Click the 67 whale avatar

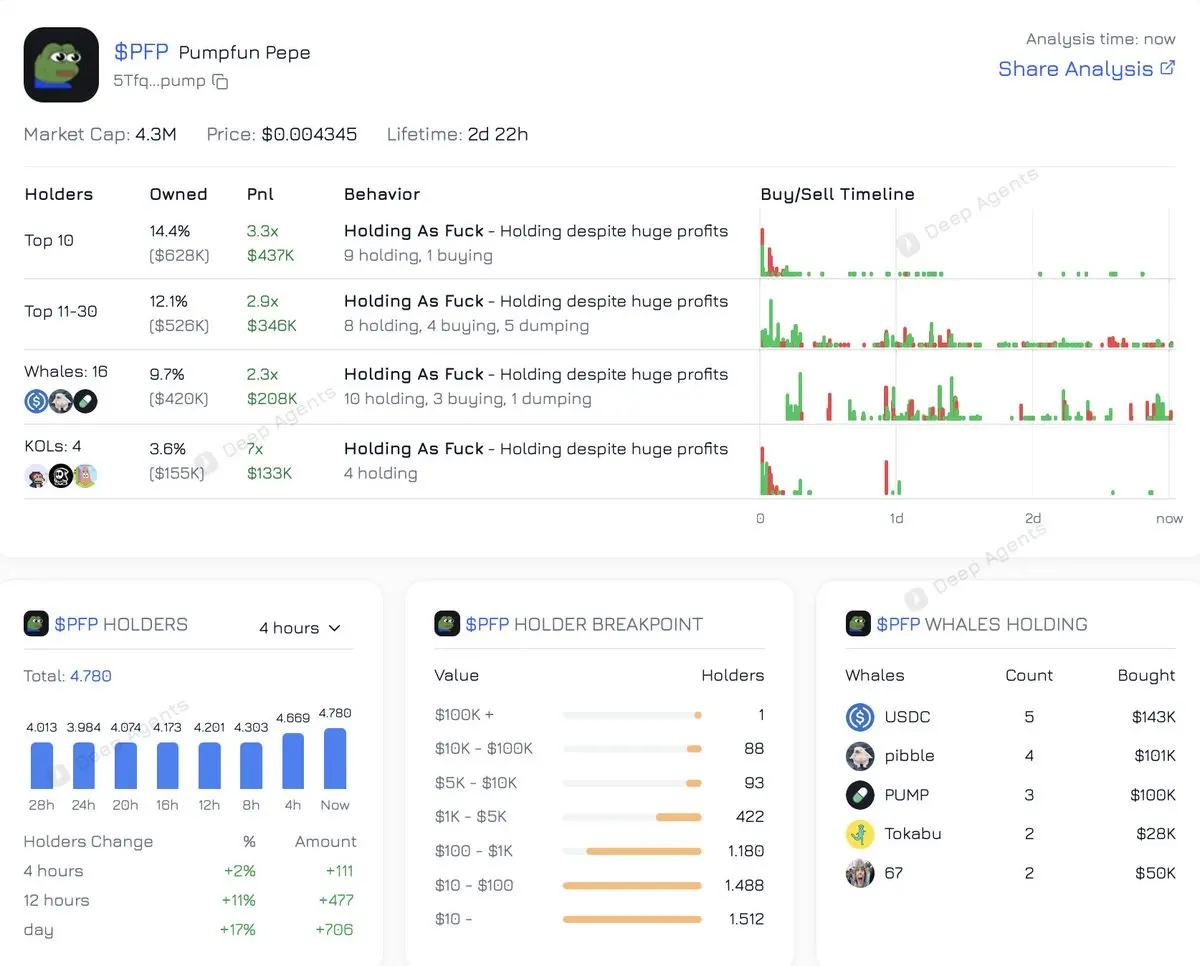860,873
